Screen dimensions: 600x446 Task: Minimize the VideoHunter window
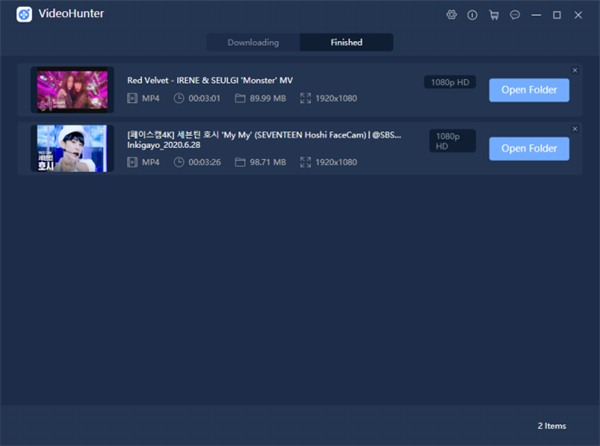tap(536, 15)
